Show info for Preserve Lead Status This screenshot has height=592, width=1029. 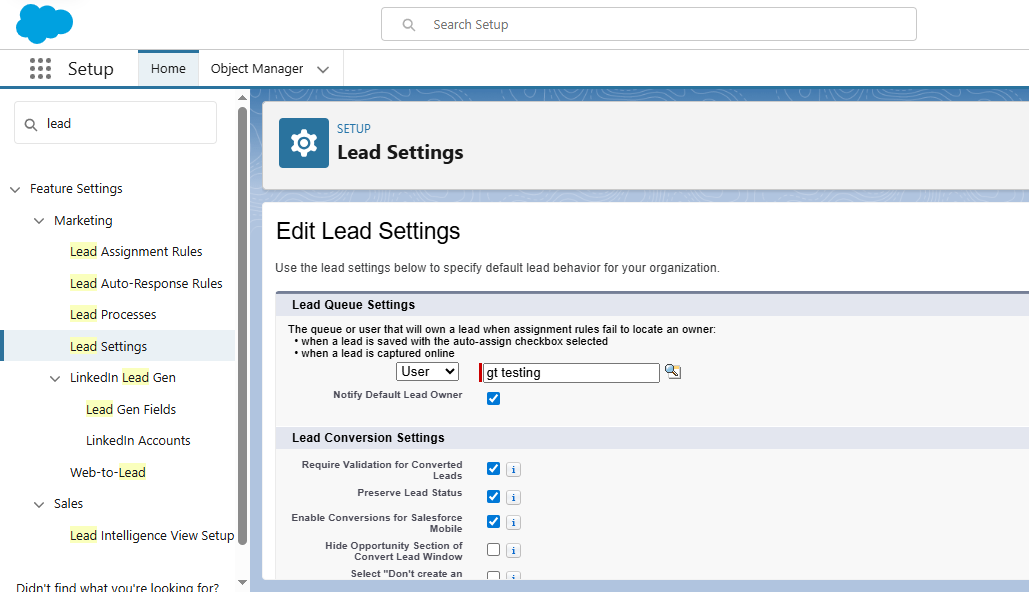click(513, 497)
